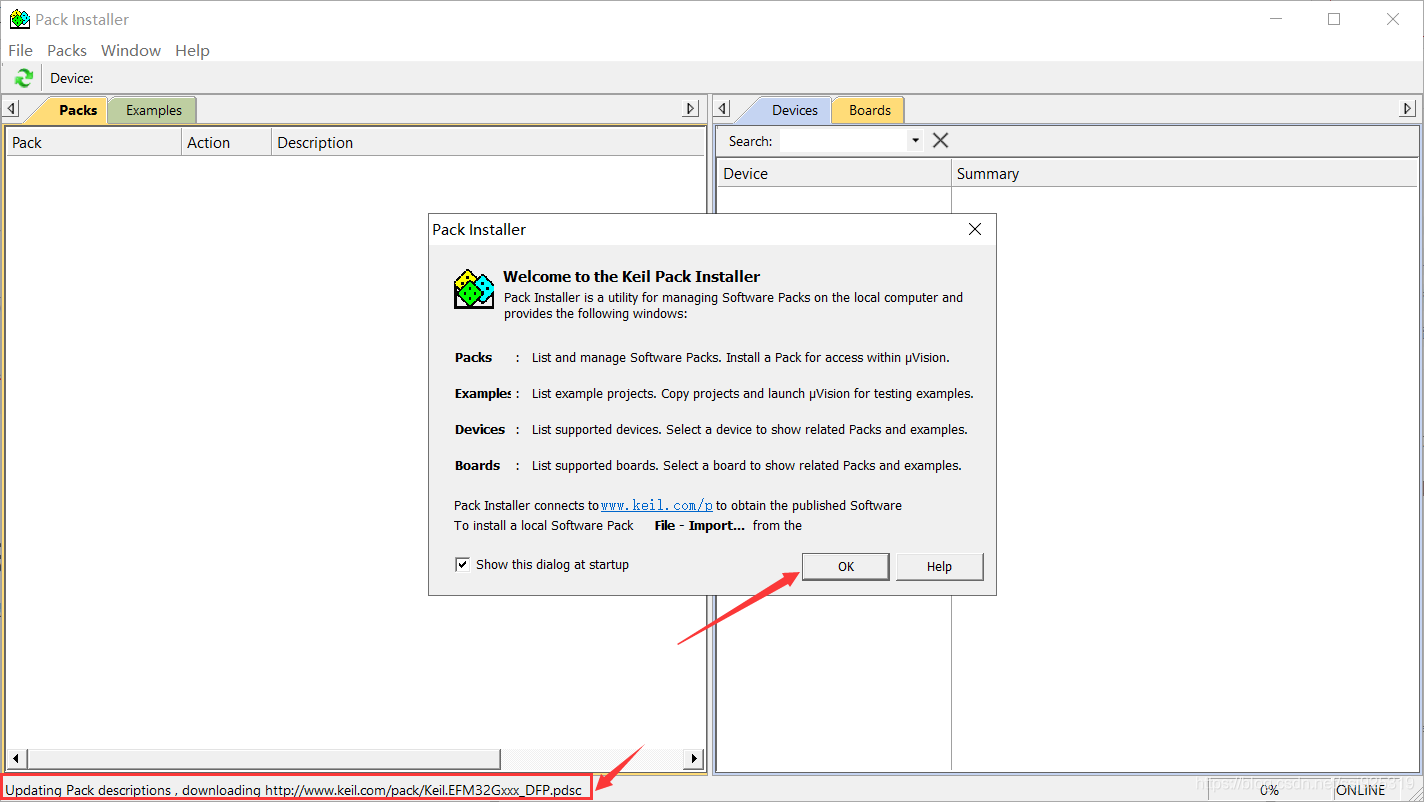
Task: Click Help button in welcome dialog
Action: click(x=940, y=566)
